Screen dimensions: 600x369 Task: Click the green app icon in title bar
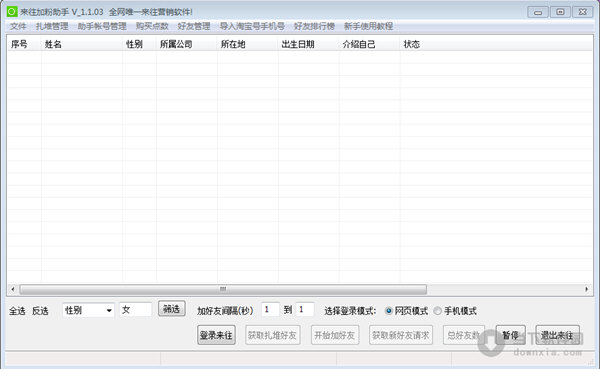tap(12, 12)
